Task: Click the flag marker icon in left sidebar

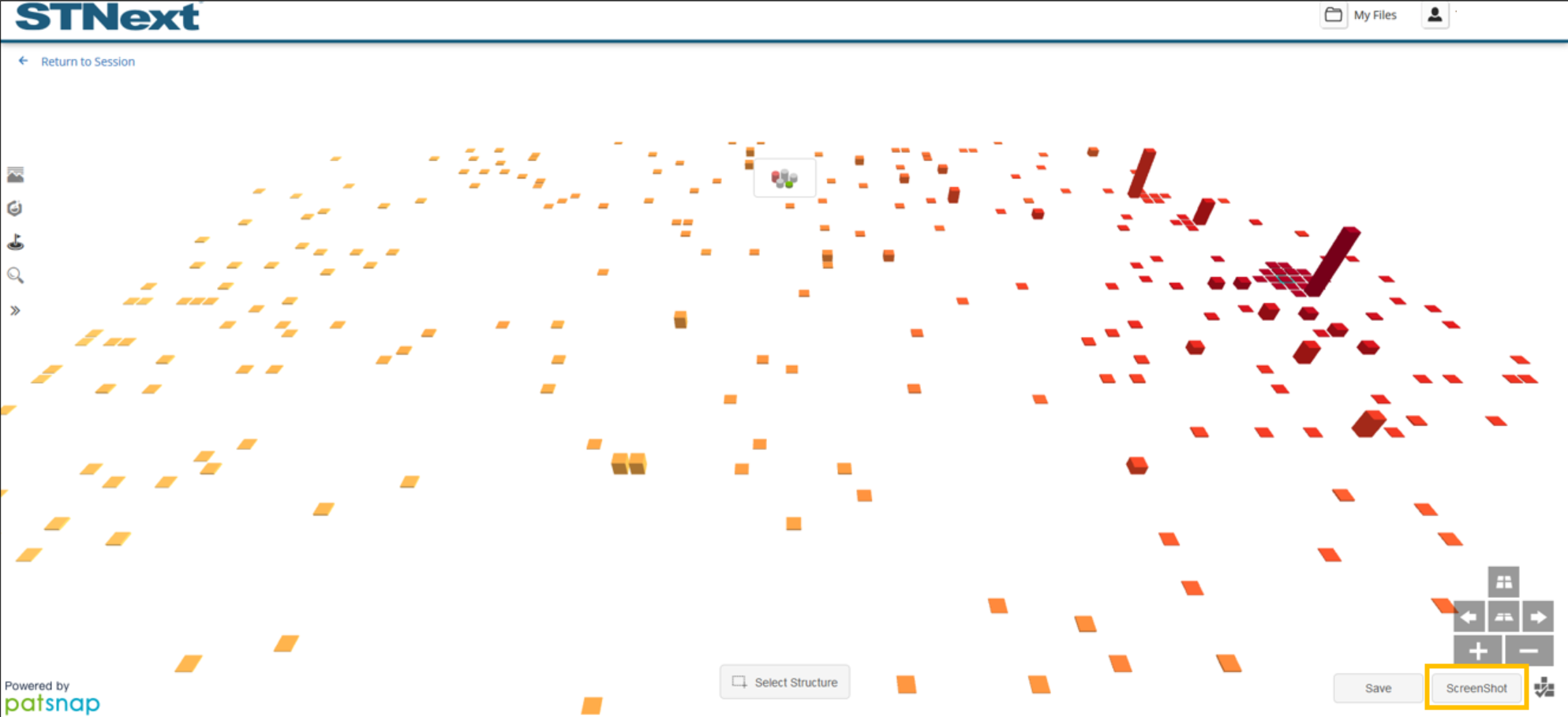Action: pos(15,242)
